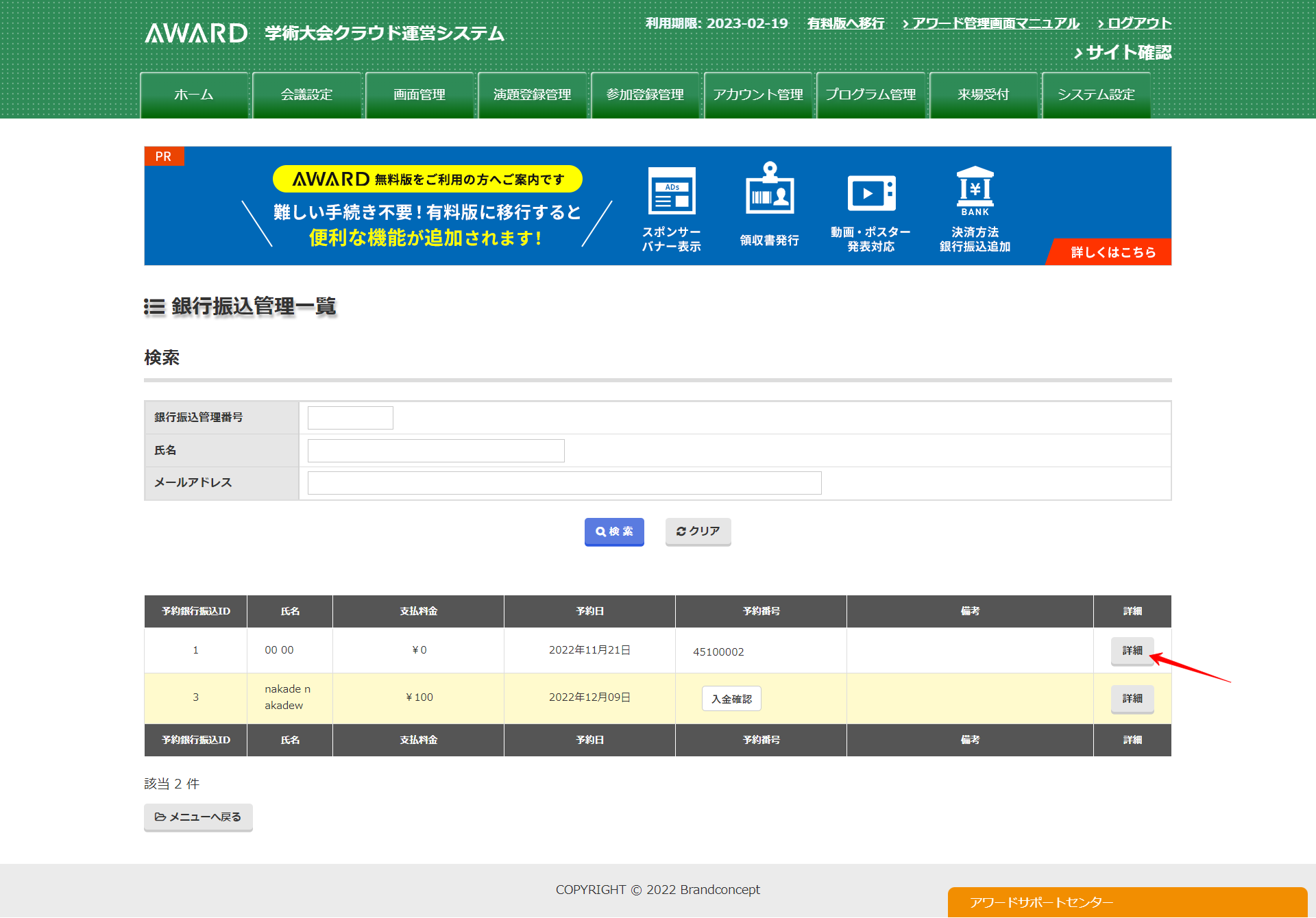Click the ログアウト link
Viewport: 1316px width, 918px height.
click(1134, 23)
